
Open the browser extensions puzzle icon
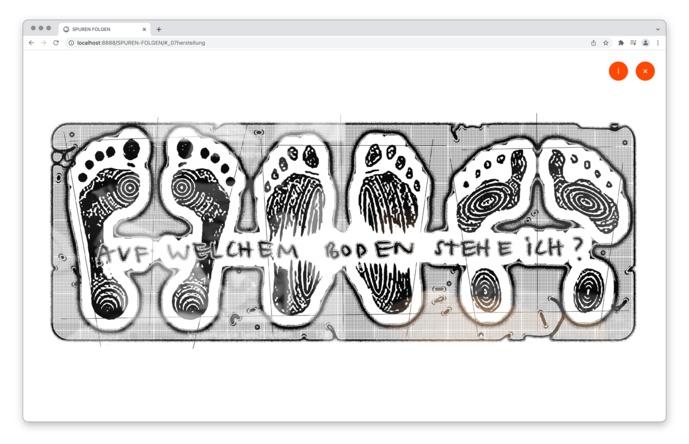click(621, 43)
